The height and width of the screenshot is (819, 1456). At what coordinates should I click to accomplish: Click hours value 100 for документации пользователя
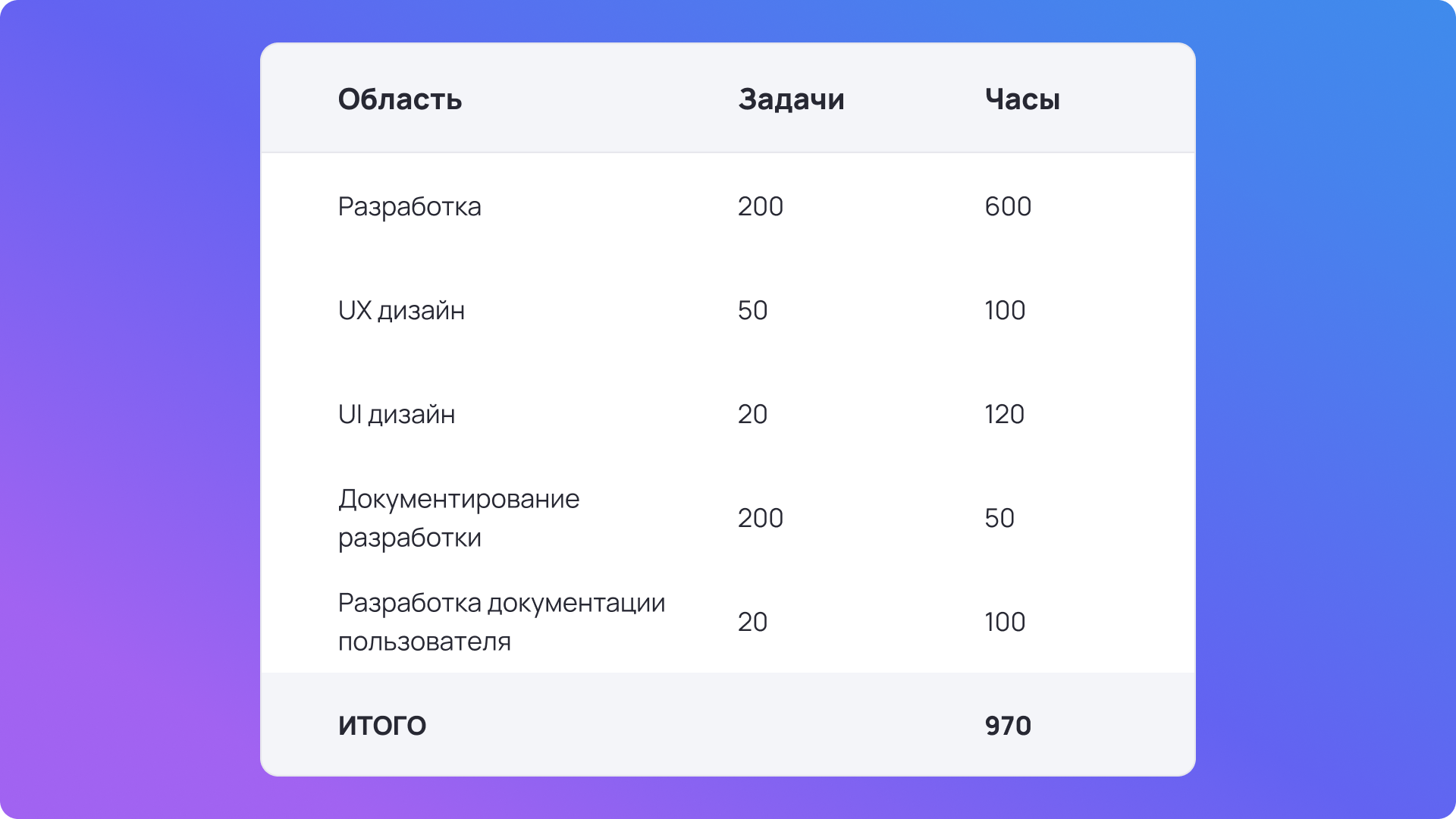click(x=1005, y=622)
